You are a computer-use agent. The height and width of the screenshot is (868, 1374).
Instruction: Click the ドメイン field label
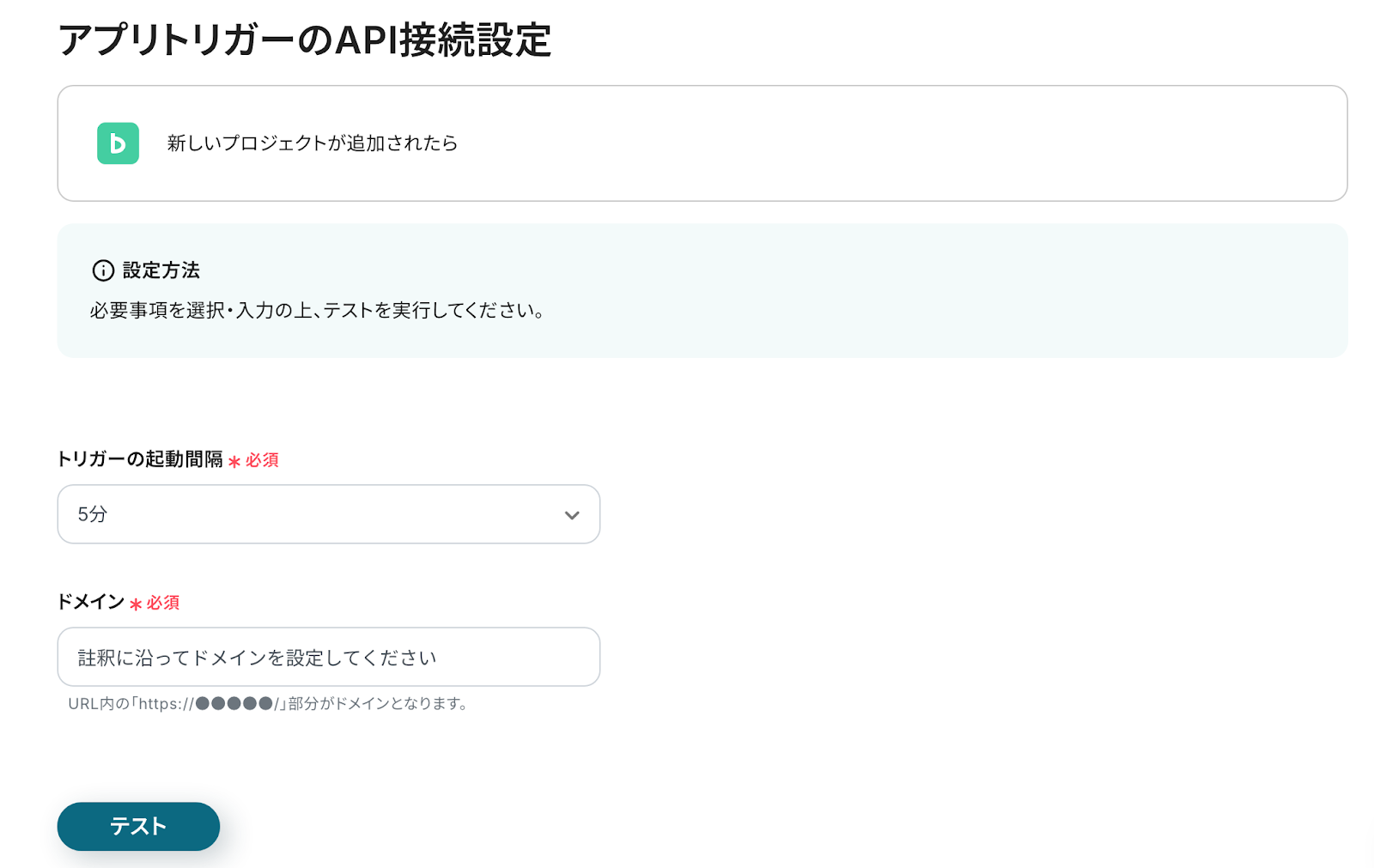pos(91,602)
